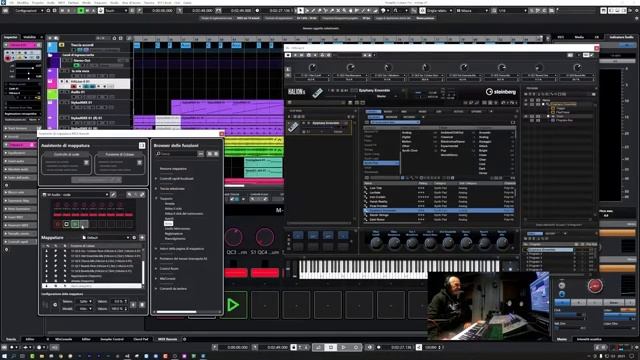The width and height of the screenshot is (640, 360).
Task: Click the green play pad in MIDI Remote
Action: 233,305
